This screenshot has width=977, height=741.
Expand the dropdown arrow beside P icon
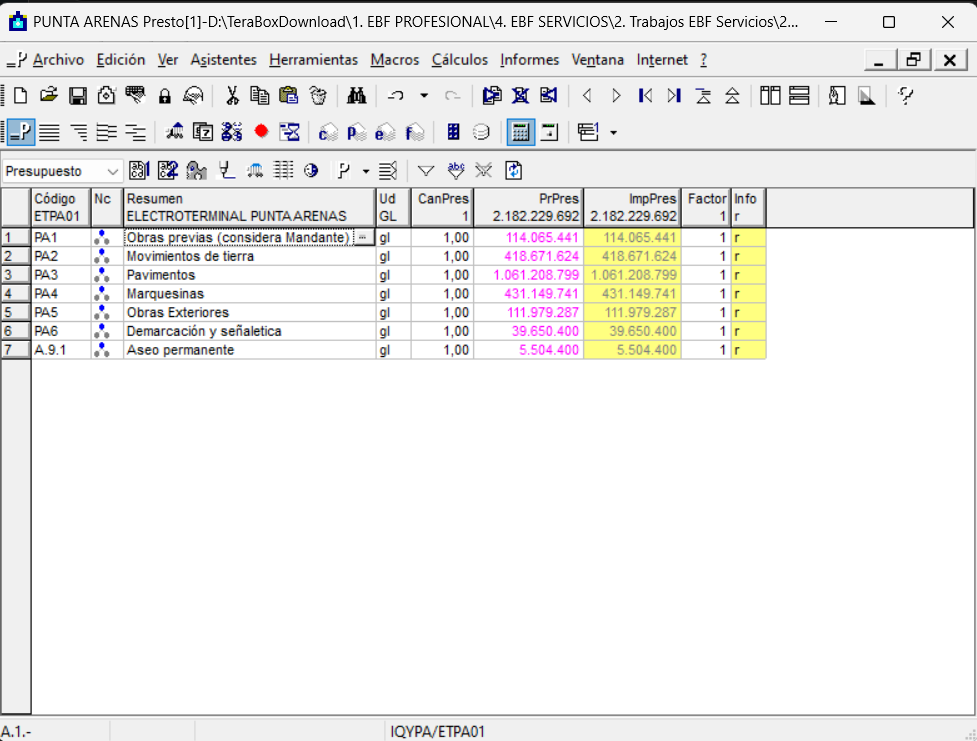(366, 171)
